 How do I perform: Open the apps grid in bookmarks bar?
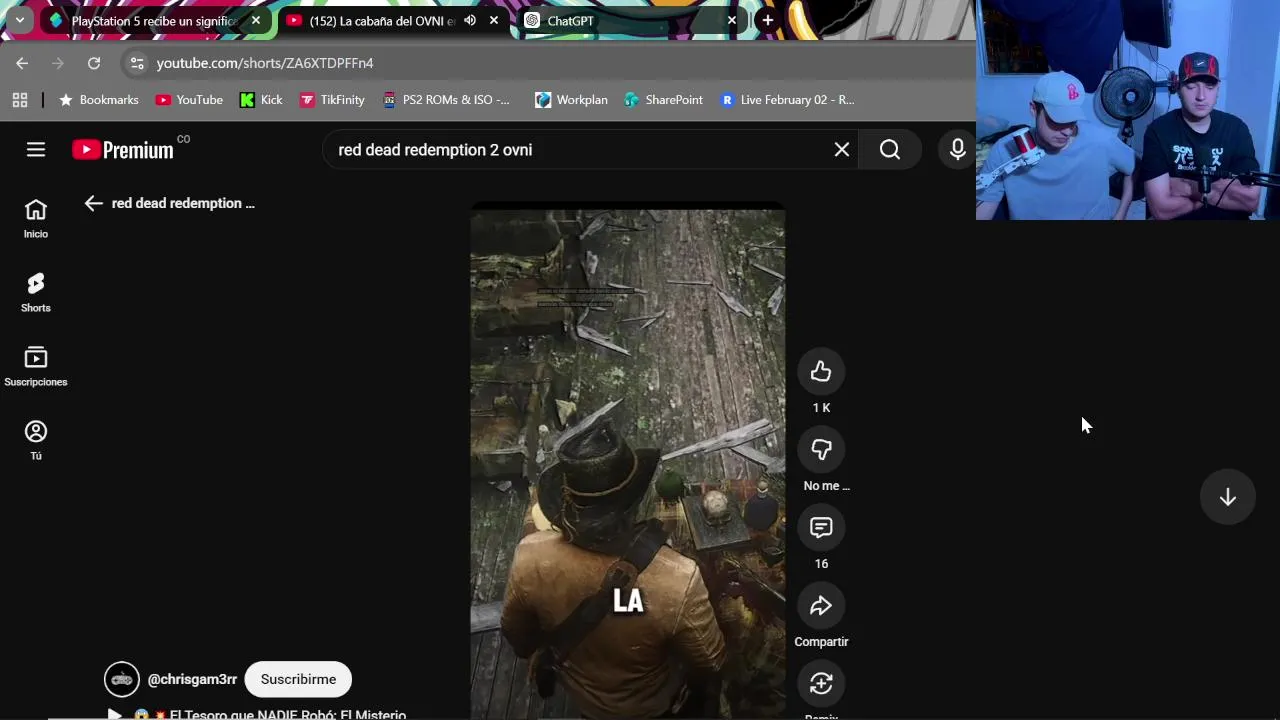(x=20, y=100)
